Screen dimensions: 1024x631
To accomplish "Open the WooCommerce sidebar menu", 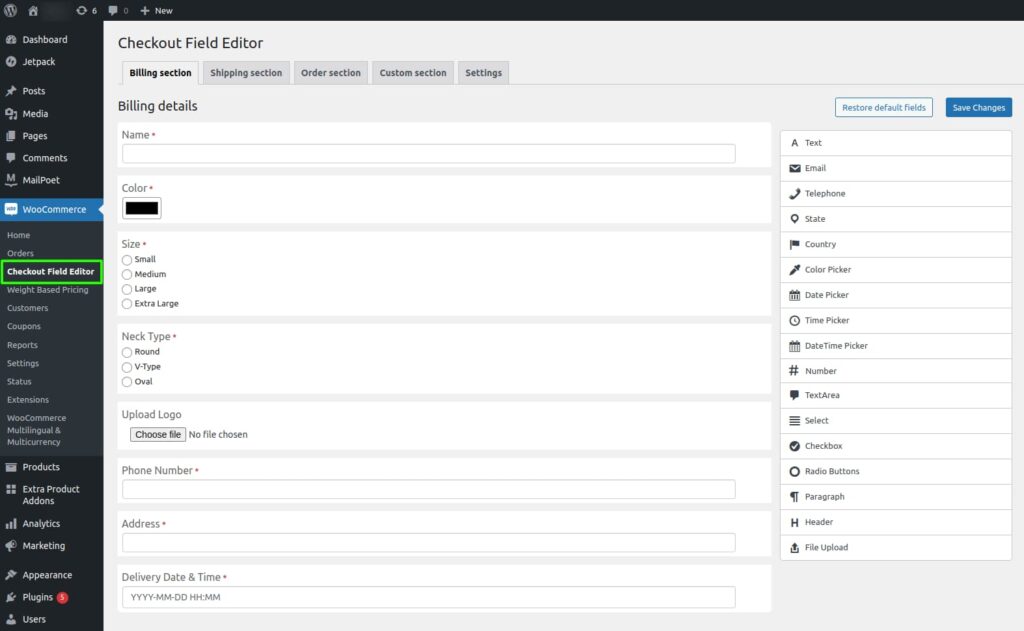I will tap(52, 210).
